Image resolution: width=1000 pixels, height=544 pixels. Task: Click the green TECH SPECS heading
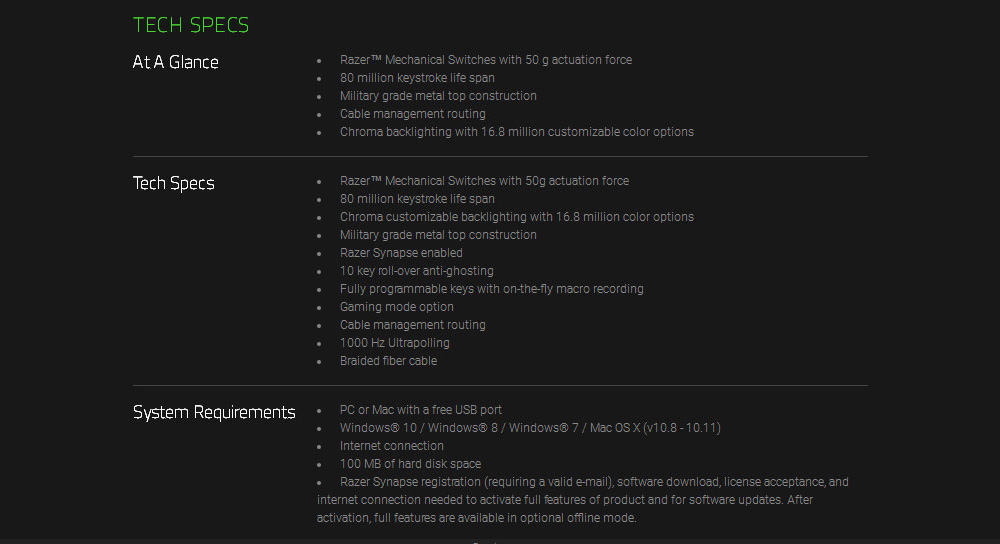(x=191, y=25)
